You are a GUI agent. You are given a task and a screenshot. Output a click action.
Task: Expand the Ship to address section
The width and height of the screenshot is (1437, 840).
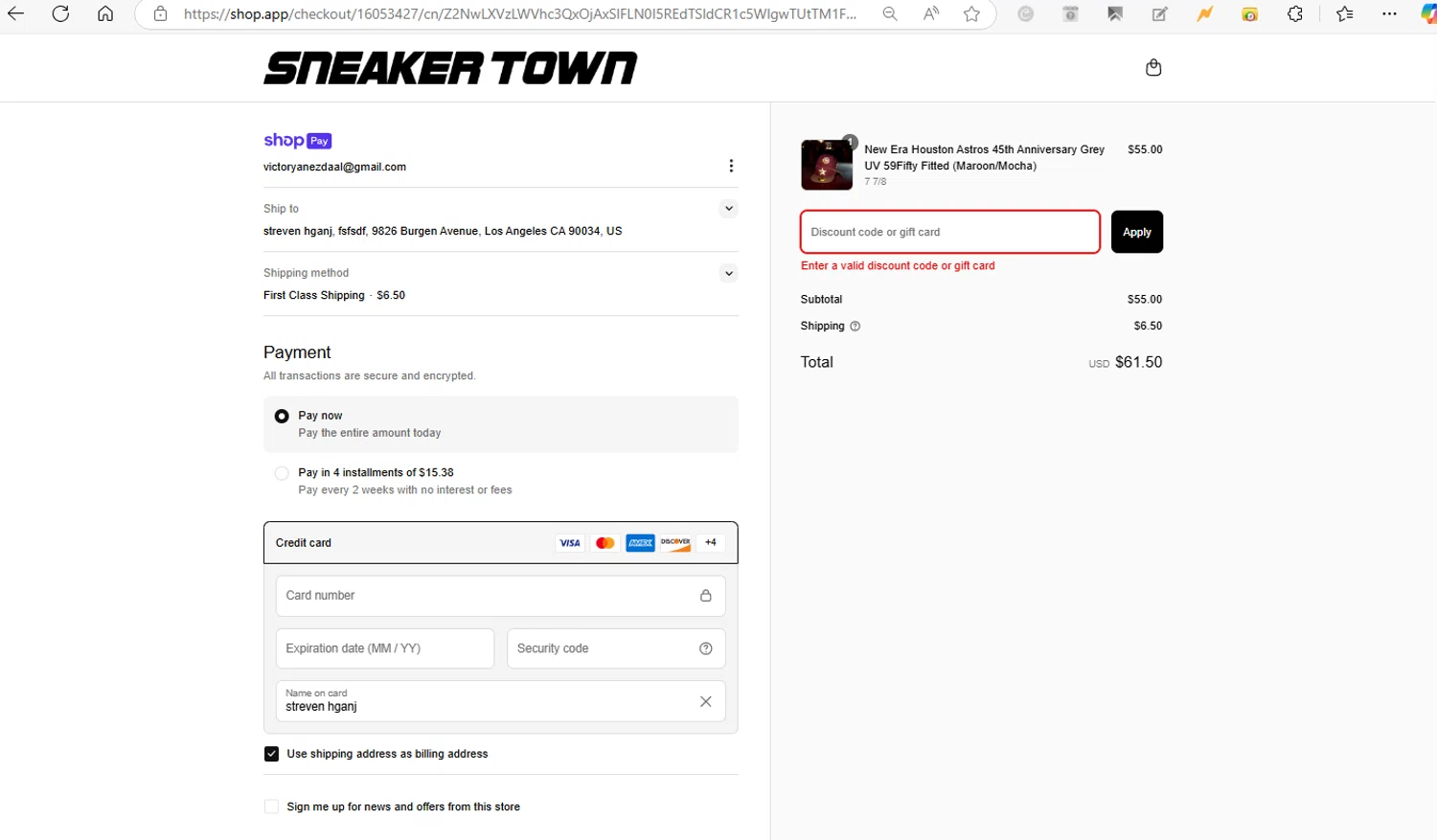(729, 208)
